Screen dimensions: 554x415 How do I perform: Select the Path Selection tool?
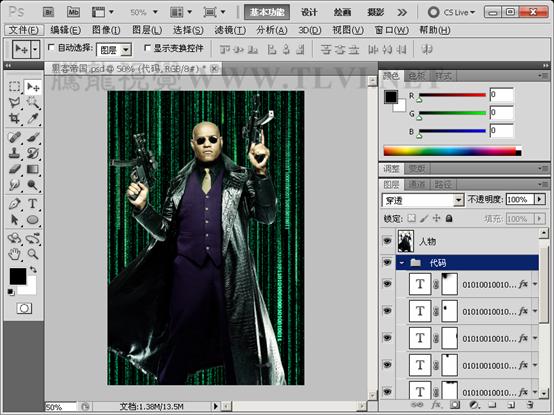pos(14,220)
